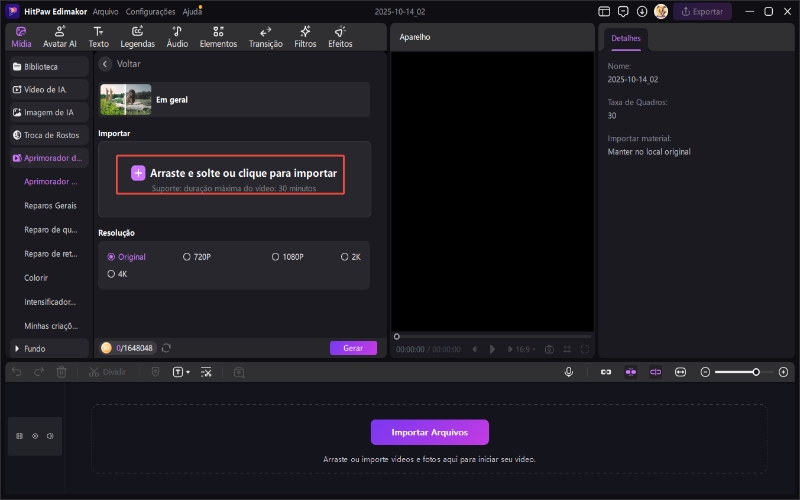This screenshot has height=500, width=800.
Task: Click the Dividir split tool
Action: [x=107, y=372]
